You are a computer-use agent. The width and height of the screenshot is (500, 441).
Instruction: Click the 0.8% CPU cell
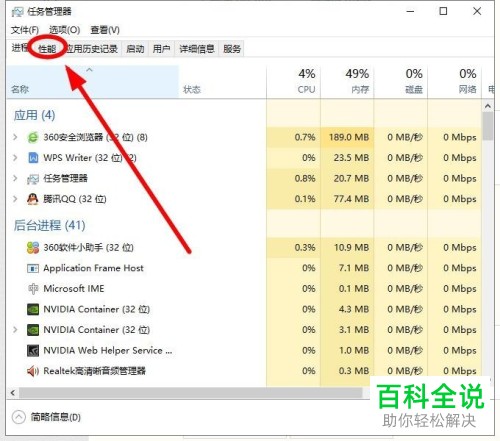point(293,178)
